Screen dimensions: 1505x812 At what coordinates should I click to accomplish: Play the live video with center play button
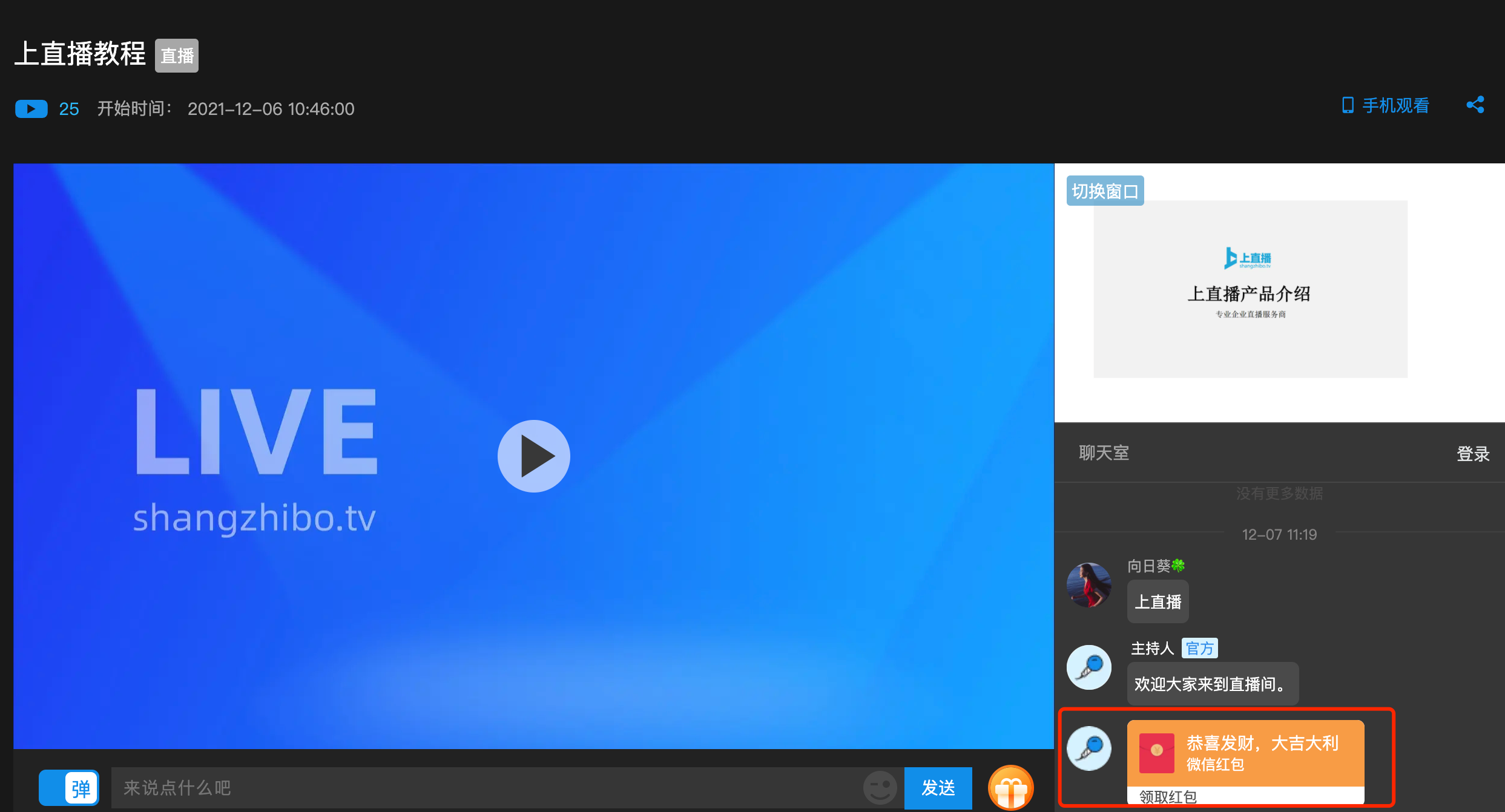[x=533, y=456]
